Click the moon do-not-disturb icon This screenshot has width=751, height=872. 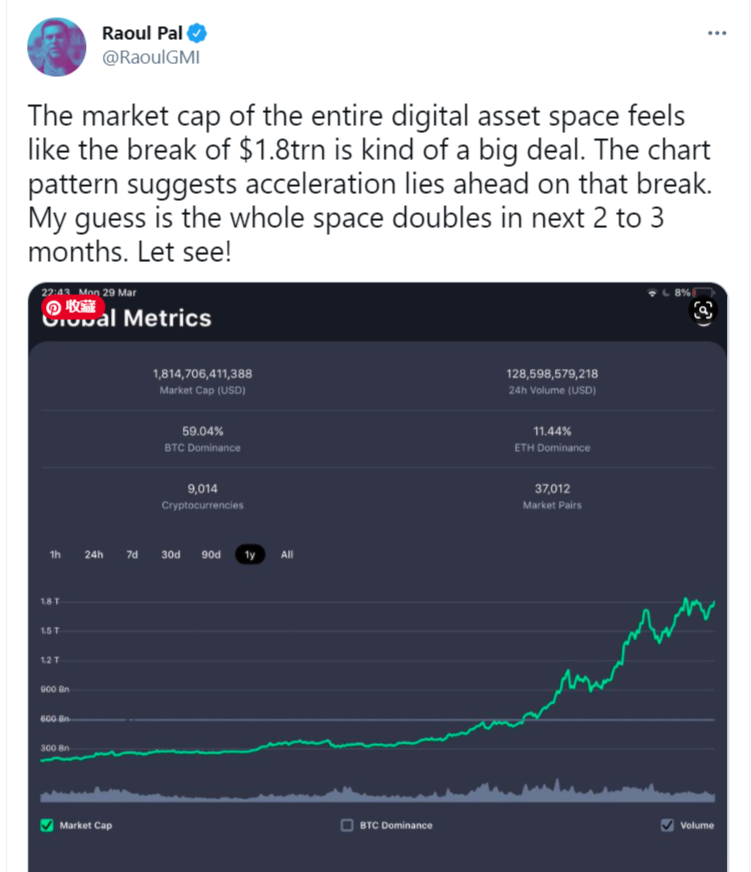point(666,293)
